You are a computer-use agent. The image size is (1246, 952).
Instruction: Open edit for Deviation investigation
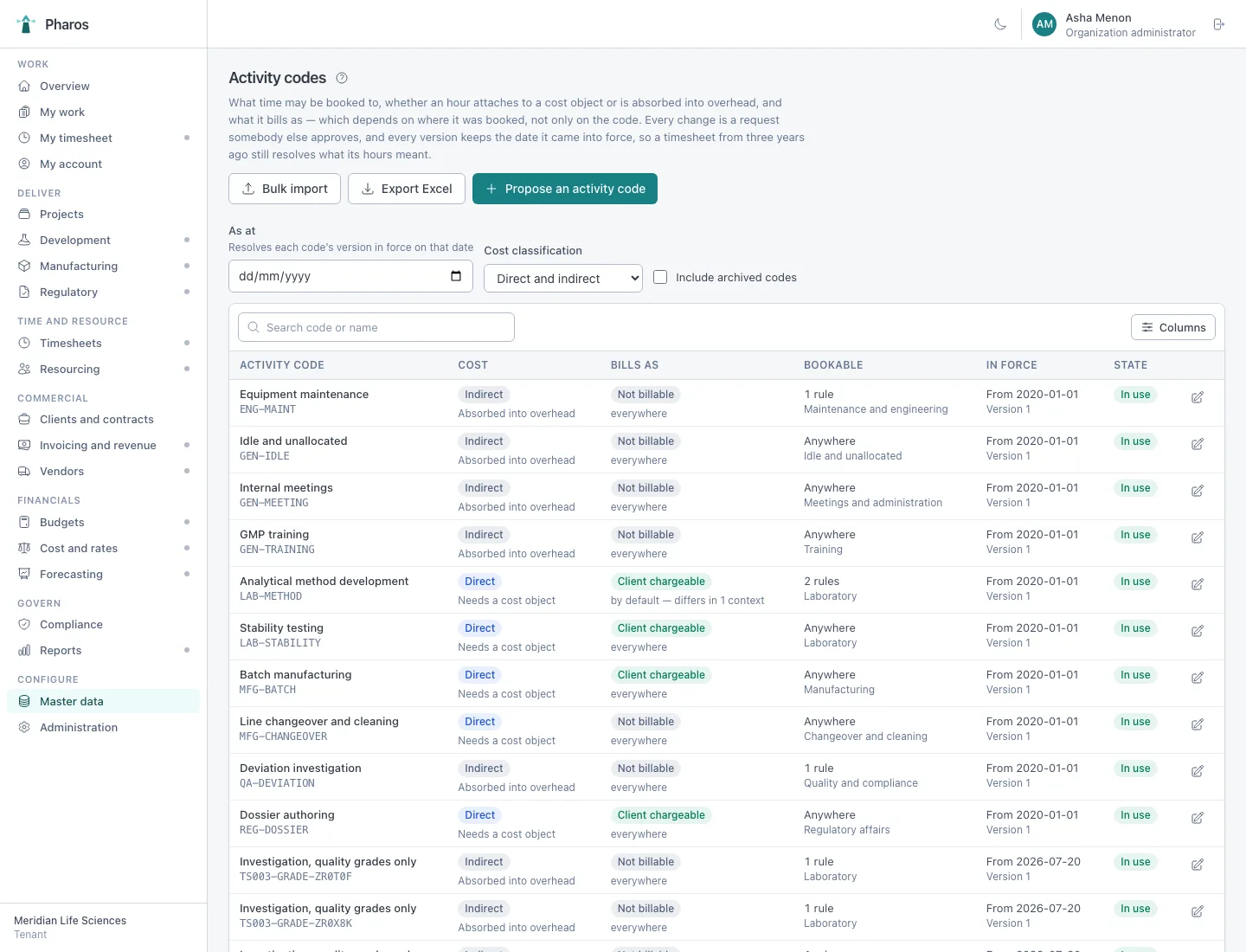pyautogui.click(x=1198, y=771)
